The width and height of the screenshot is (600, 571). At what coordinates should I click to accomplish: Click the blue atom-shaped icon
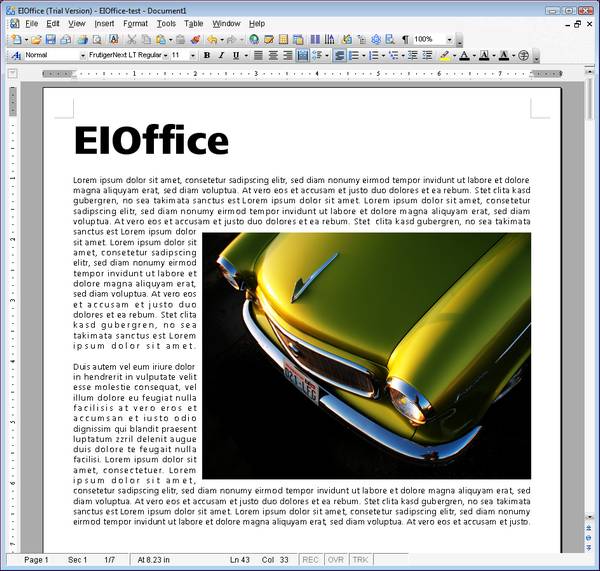click(376, 39)
